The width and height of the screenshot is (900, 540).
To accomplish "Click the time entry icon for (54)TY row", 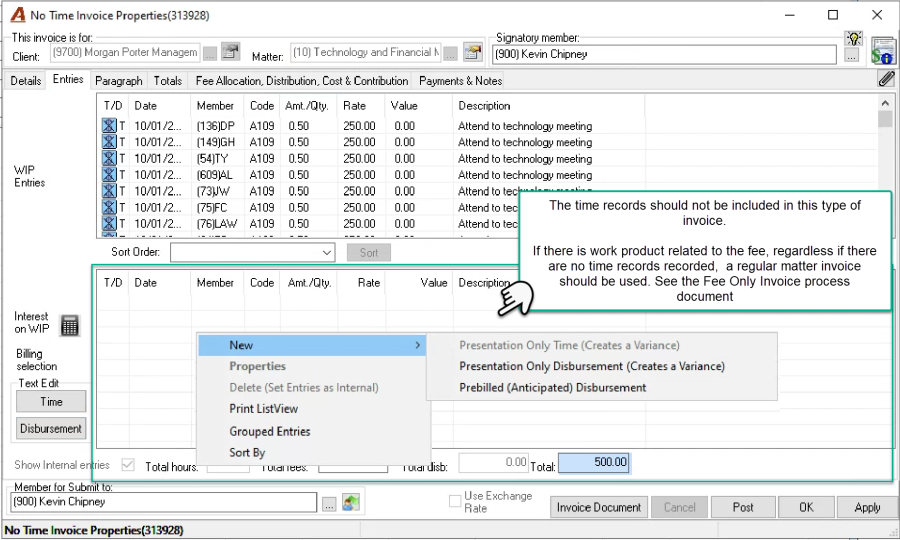I will pyautogui.click(x=109, y=158).
